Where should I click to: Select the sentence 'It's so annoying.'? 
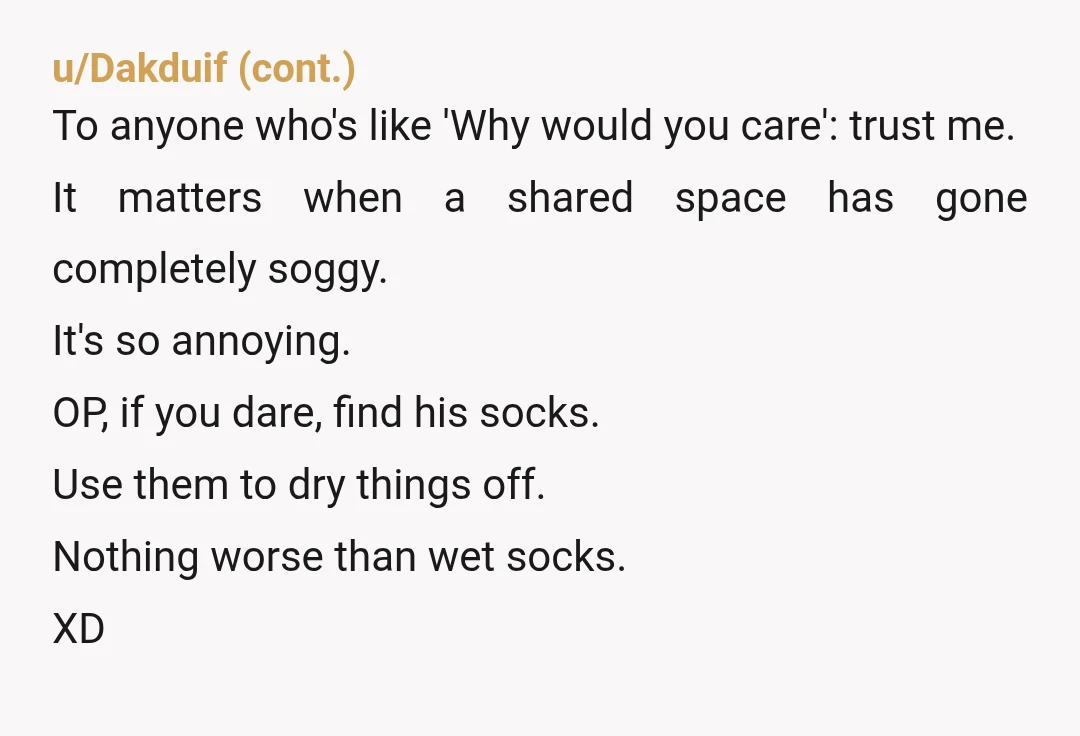202,341
